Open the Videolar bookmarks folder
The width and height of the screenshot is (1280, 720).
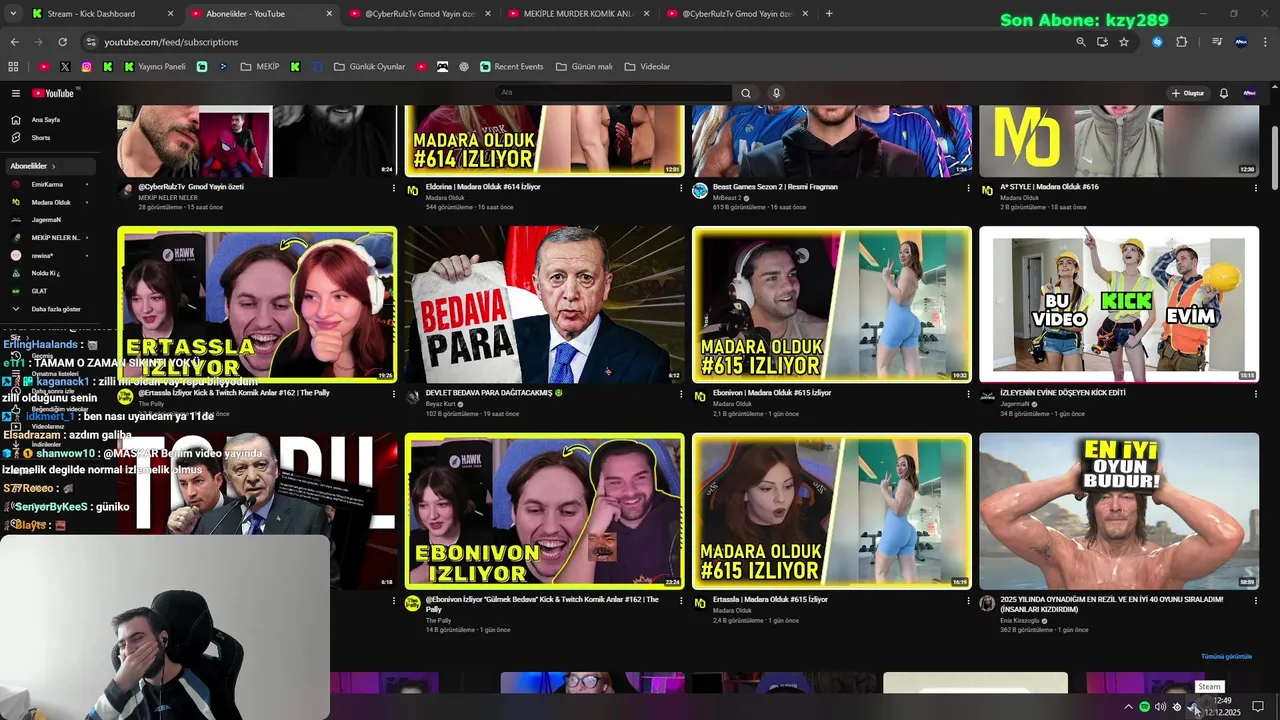coord(647,67)
